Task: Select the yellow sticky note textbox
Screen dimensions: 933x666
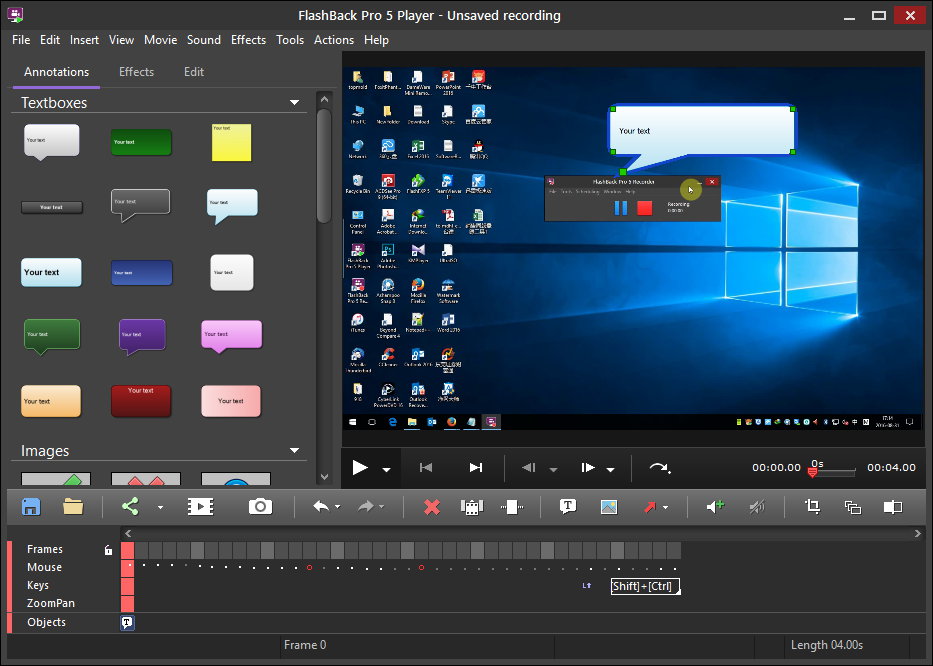Action: [231, 143]
